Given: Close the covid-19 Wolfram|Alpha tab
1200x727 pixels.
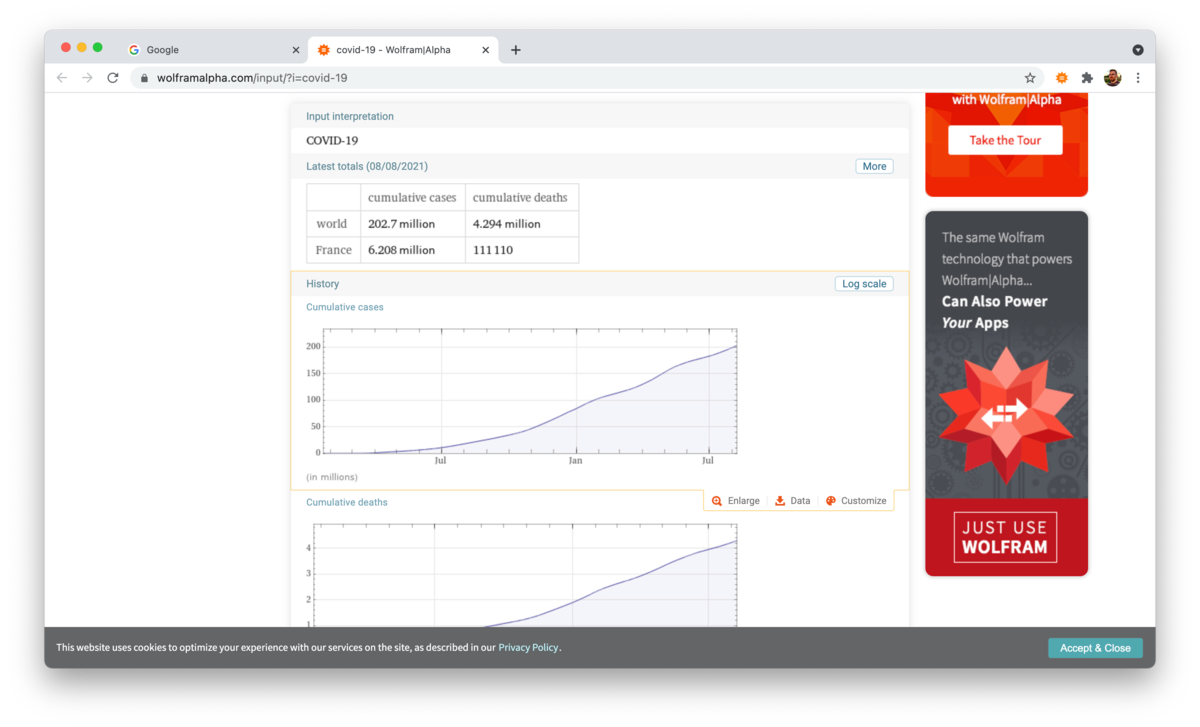Looking at the screenshot, I should 486,50.
